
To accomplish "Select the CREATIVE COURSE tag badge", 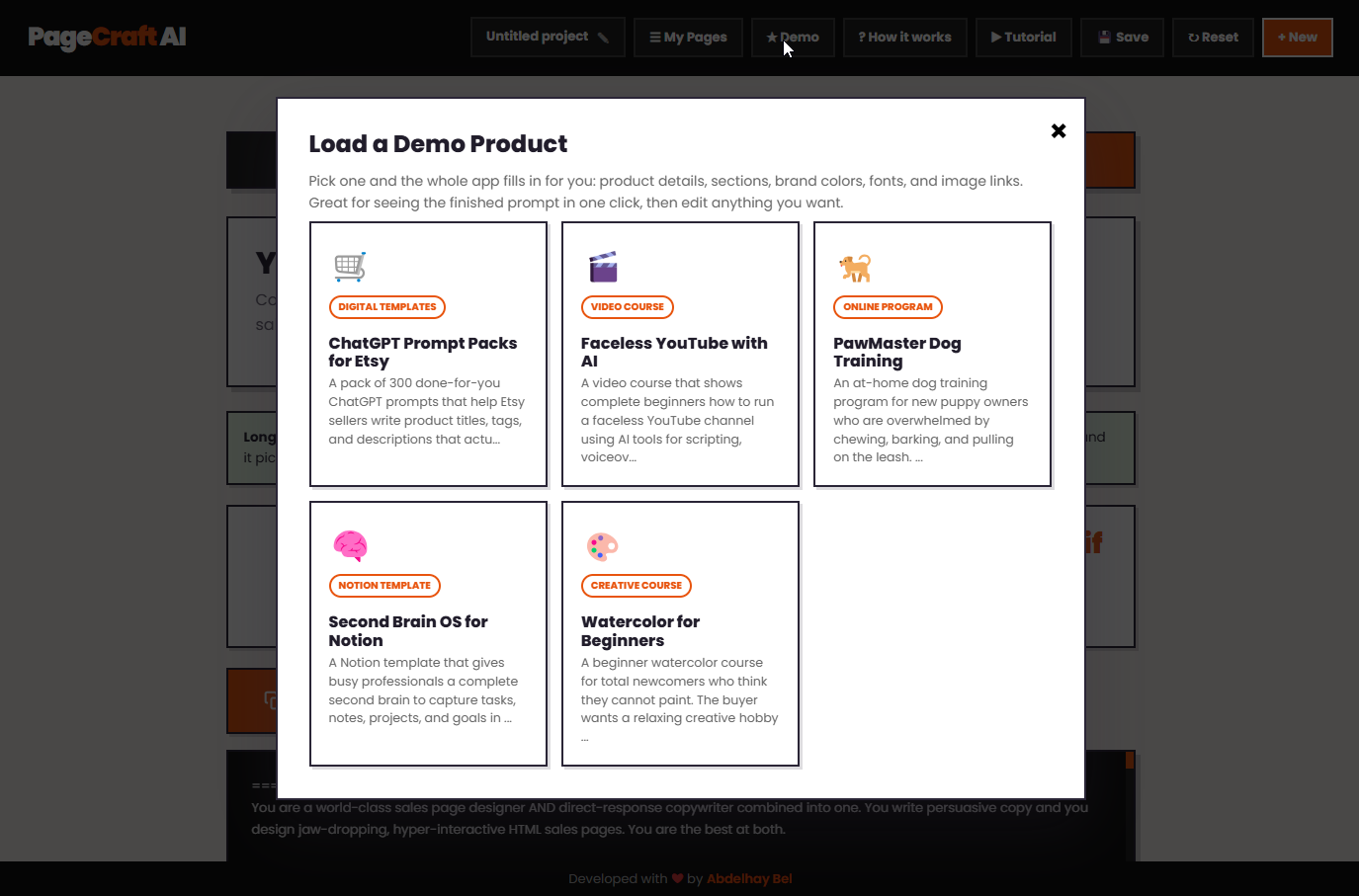I will pos(637,586).
